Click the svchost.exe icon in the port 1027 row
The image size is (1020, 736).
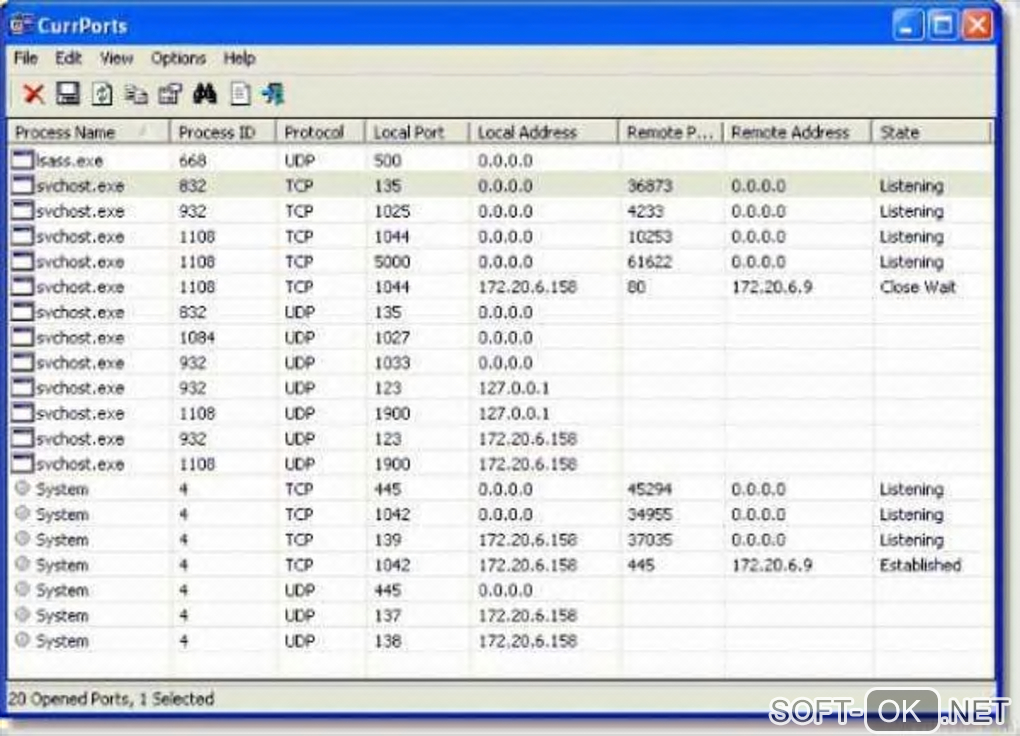pos(22,336)
